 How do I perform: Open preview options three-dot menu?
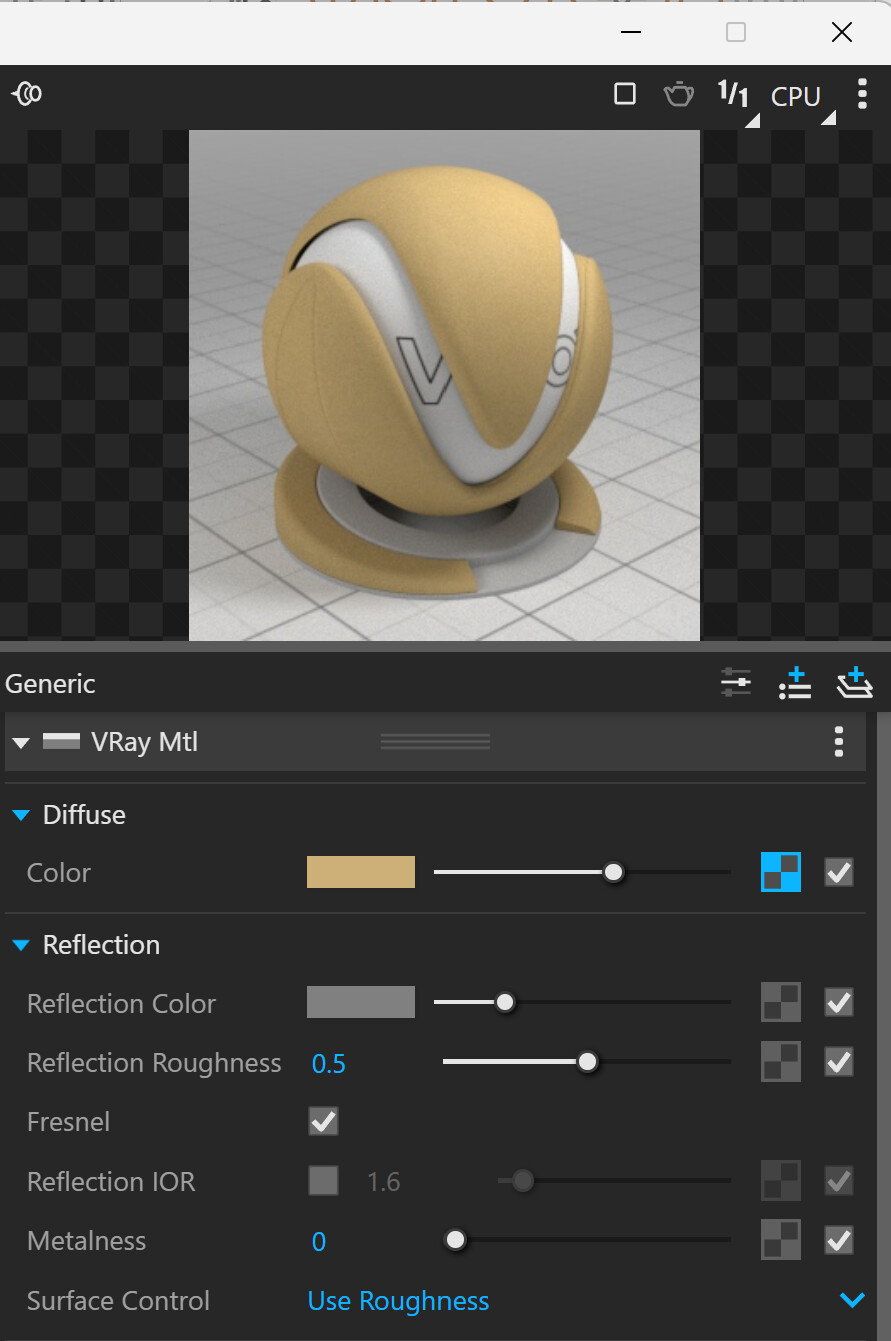(862, 94)
